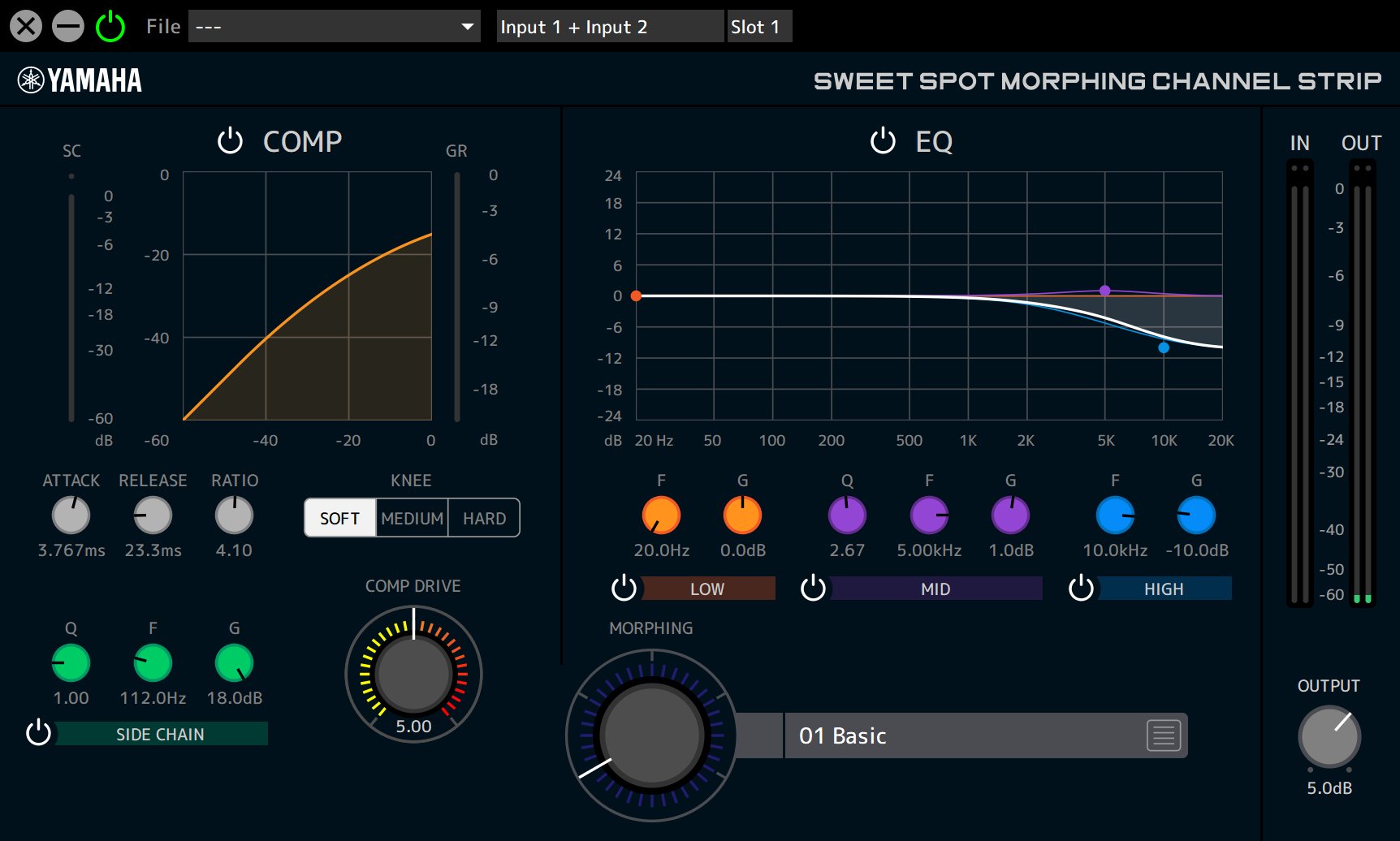Click the 112.0Hz side chain frequency value
This screenshot has height=841, width=1400.
153,698
